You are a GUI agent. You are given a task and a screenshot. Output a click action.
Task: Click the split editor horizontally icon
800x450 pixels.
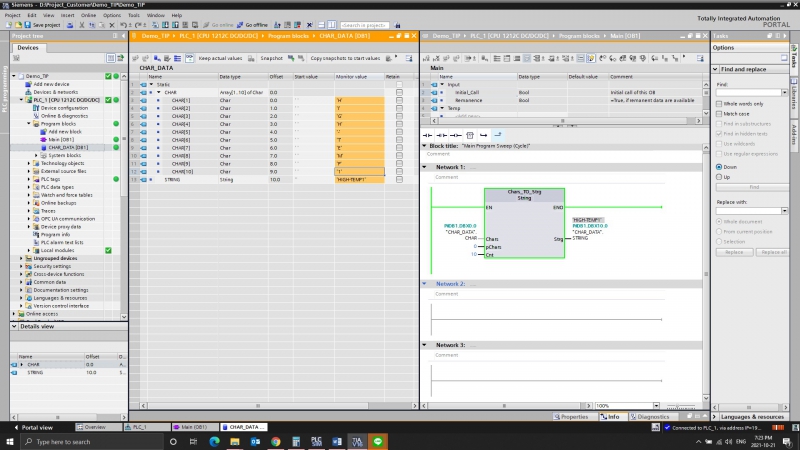(x=321, y=25)
